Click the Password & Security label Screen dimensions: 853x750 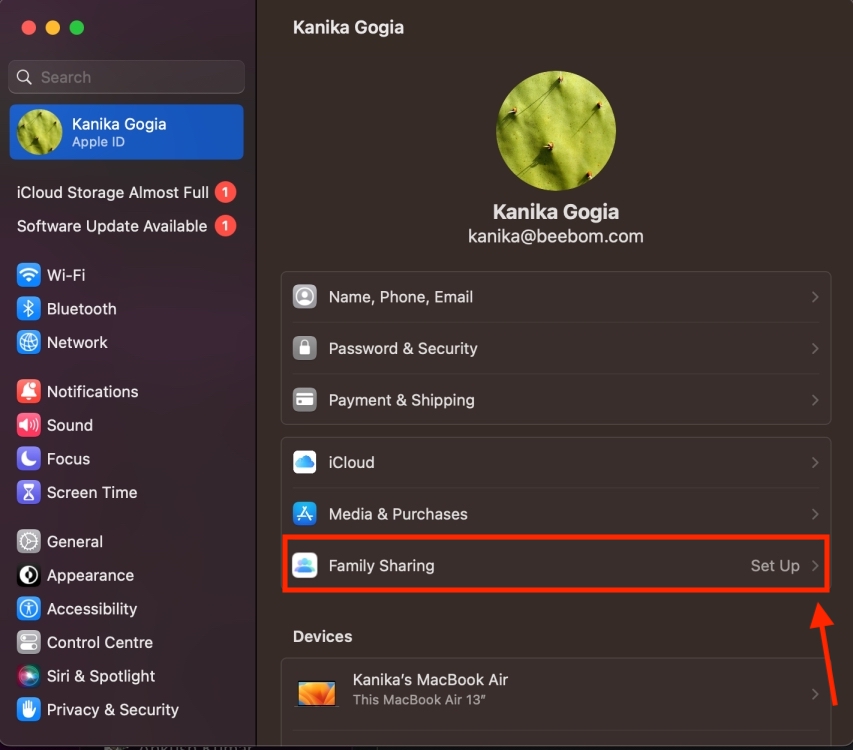pos(403,348)
